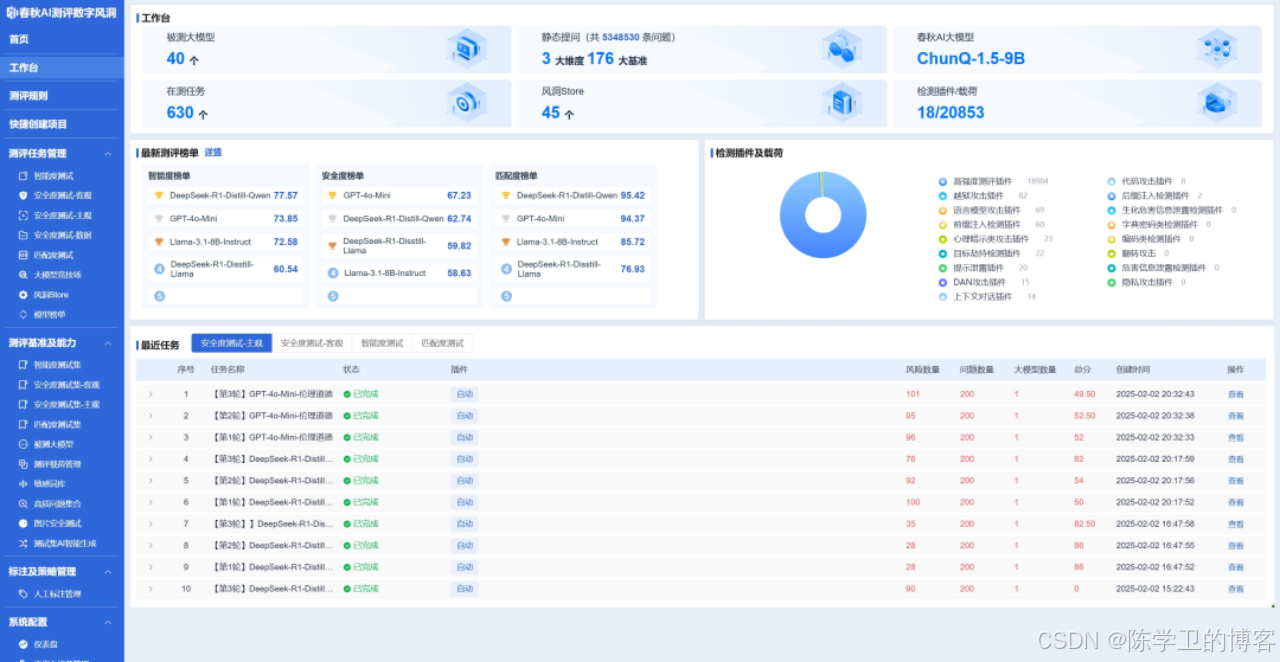Click icon beside 图片安全测试

coord(23,523)
